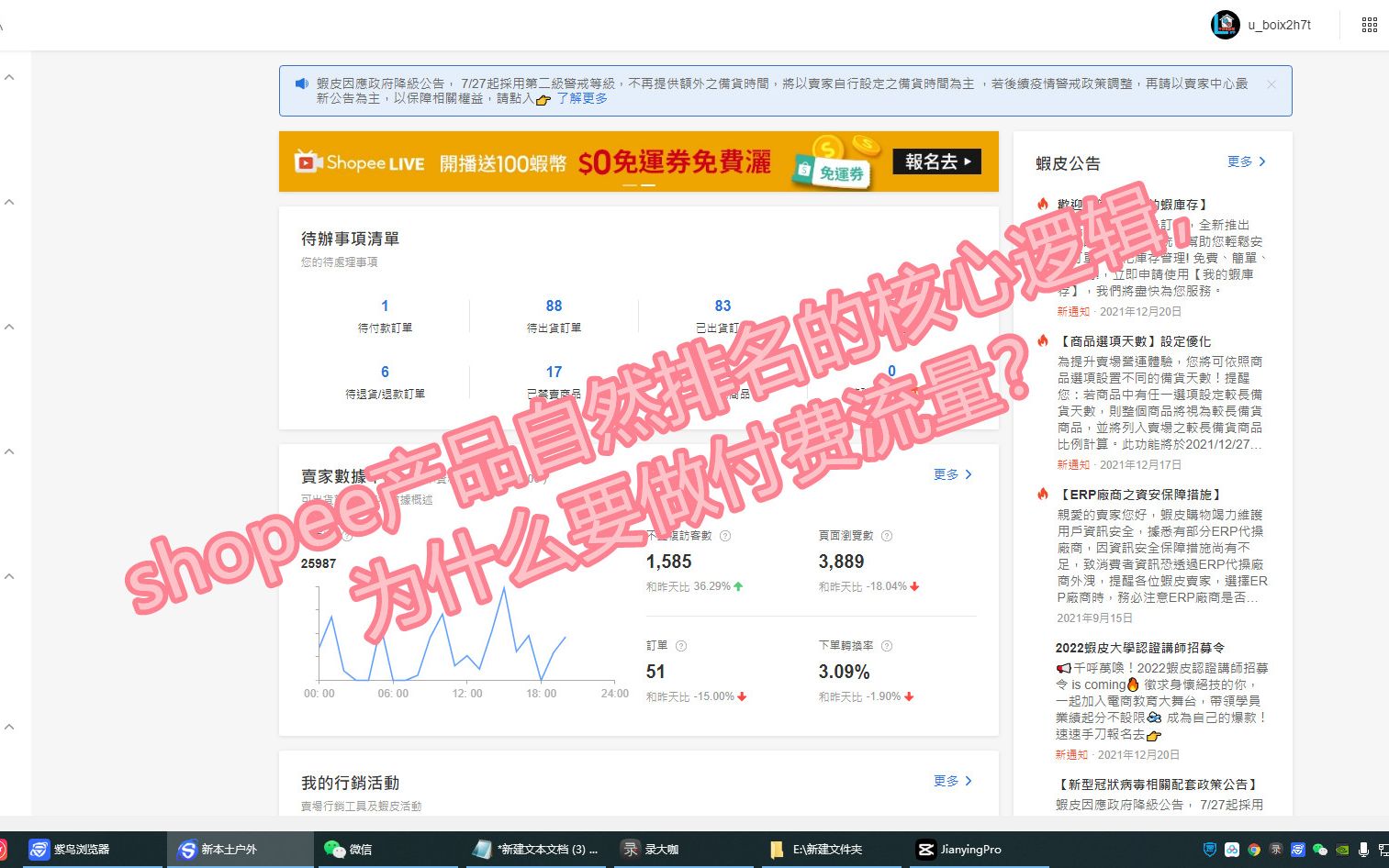This screenshot has width=1389, height=868.
Task: Click the microphone icon in system tray
Action: 1364,850
